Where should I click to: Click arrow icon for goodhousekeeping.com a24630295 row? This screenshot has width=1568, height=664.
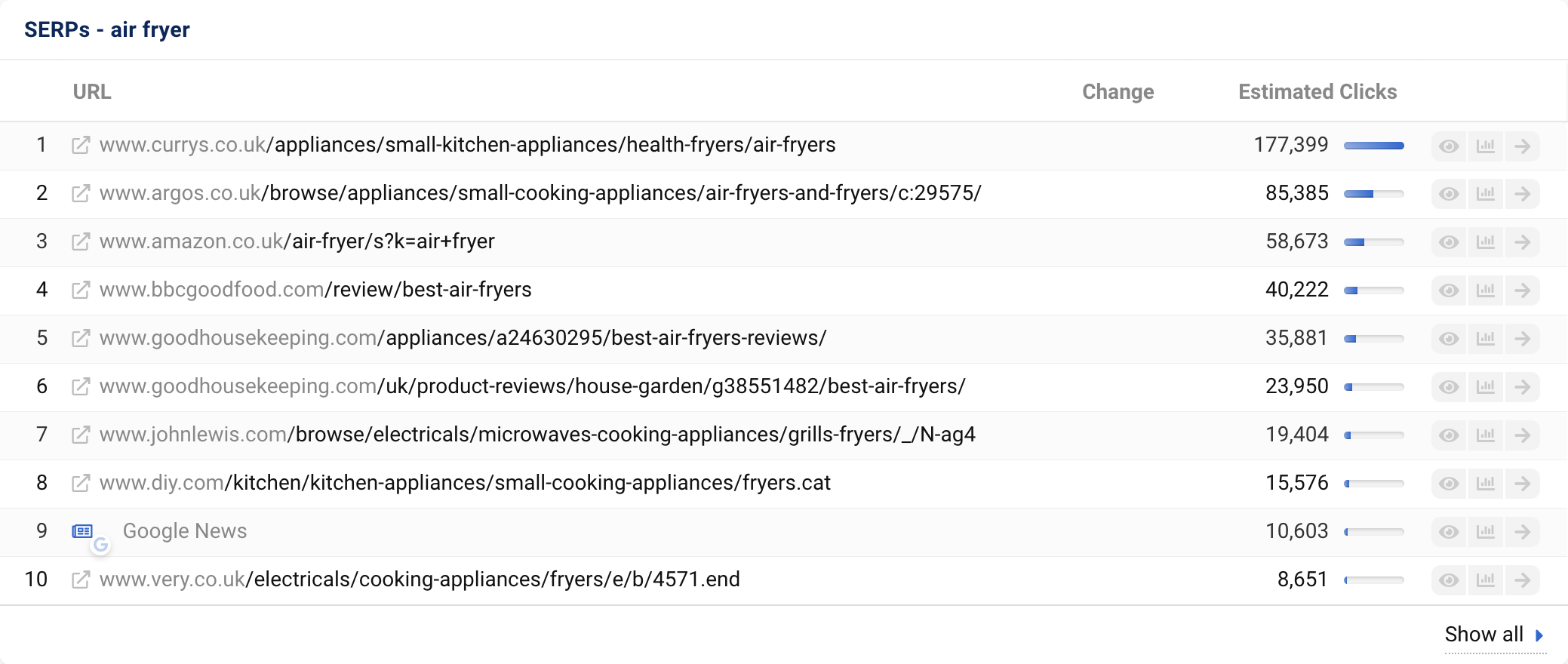1523,339
